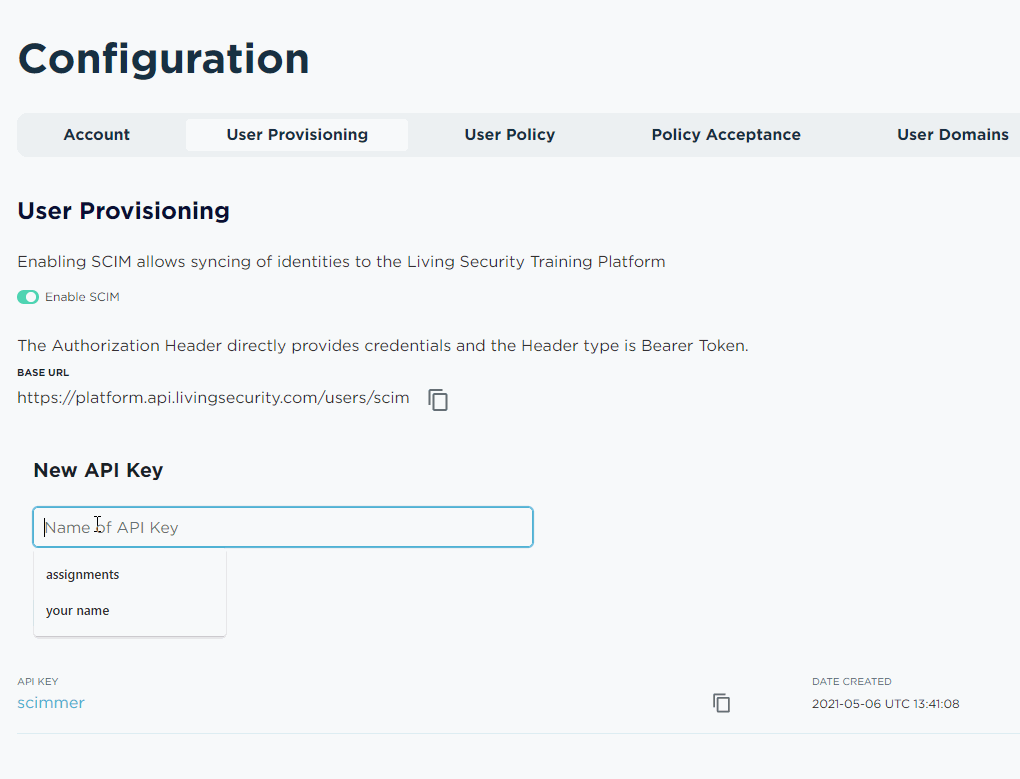Click the platform.api.livingsecurity.com base URL text

[x=213, y=398]
